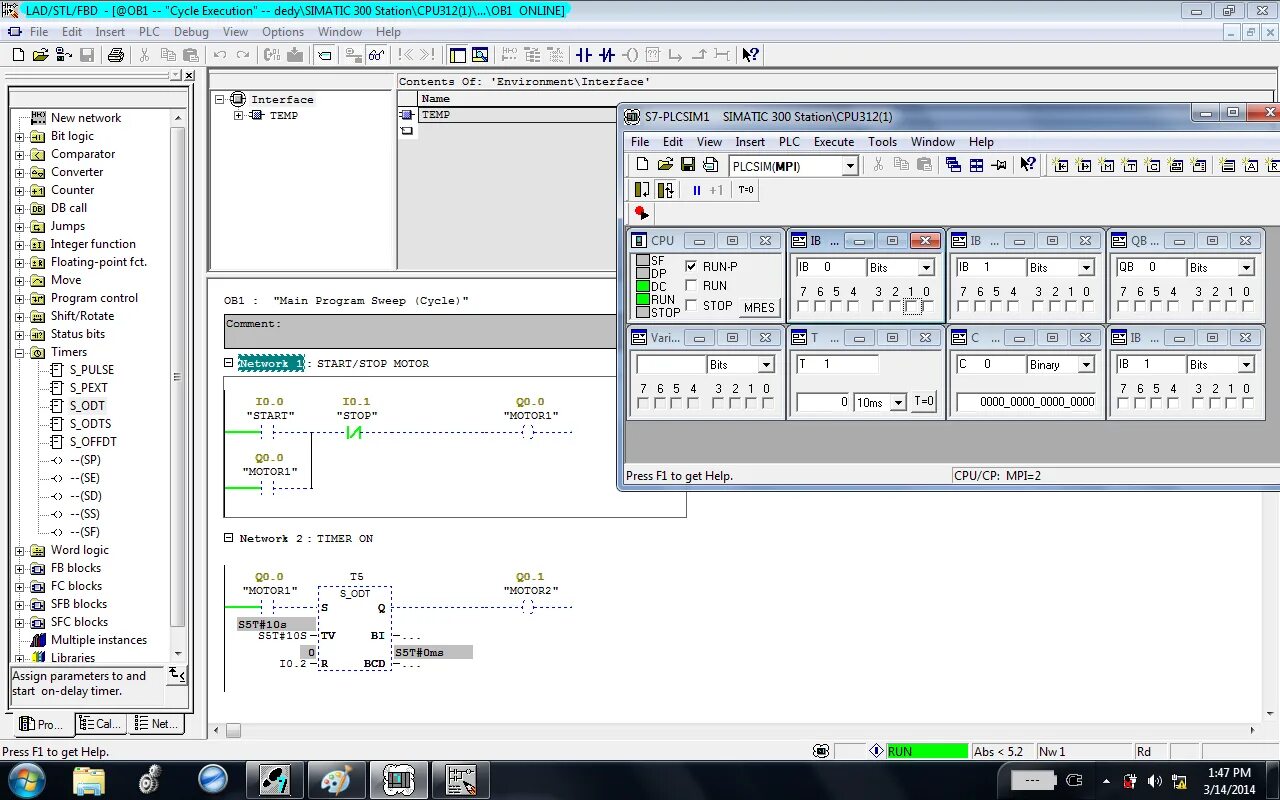Check the RUN-P mode checkbox
The image size is (1280, 800).
[x=691, y=266]
